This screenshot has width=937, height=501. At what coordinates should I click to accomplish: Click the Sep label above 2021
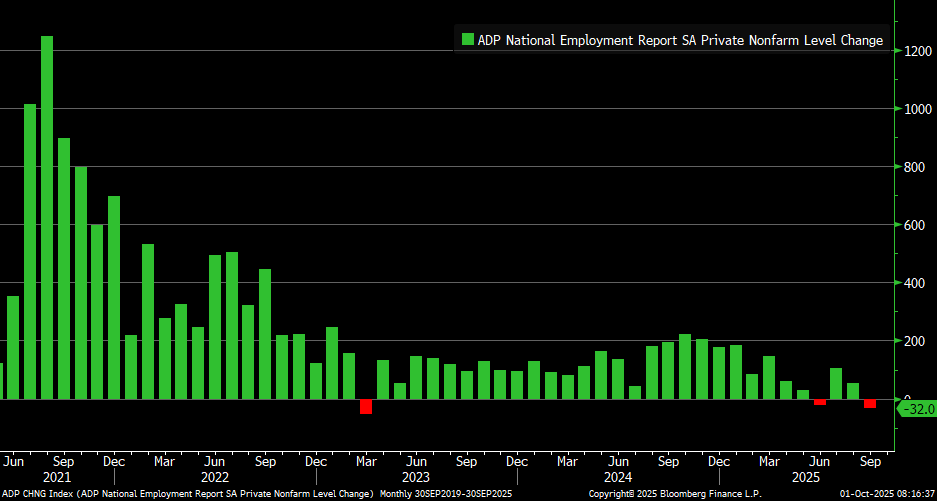(63, 462)
